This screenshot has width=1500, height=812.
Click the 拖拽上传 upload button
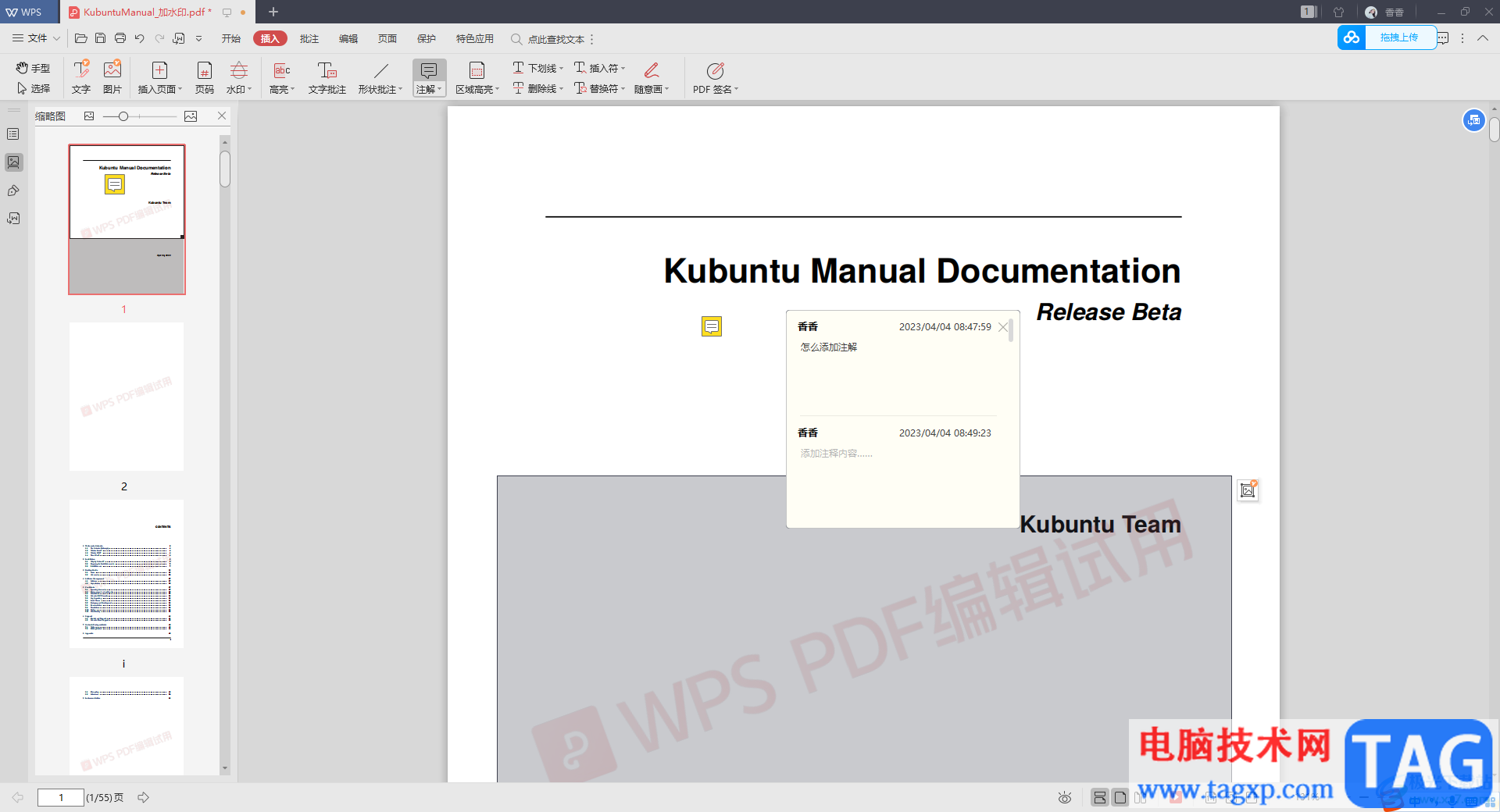click(1400, 37)
